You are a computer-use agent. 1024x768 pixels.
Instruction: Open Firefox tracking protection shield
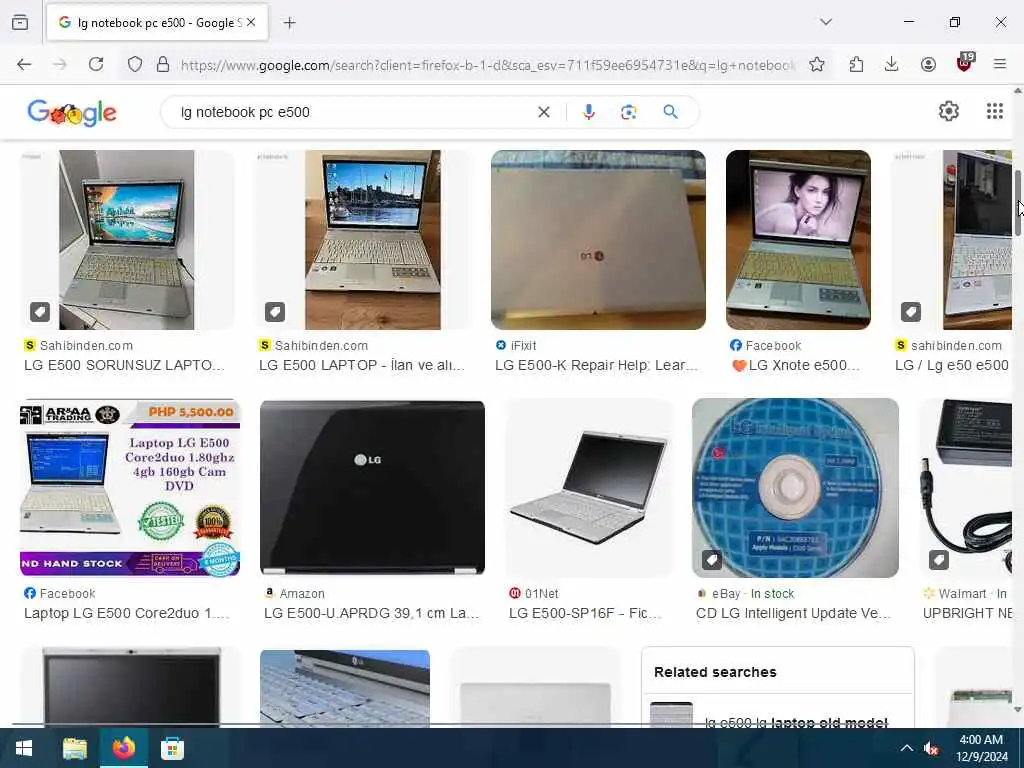[x=135, y=64]
